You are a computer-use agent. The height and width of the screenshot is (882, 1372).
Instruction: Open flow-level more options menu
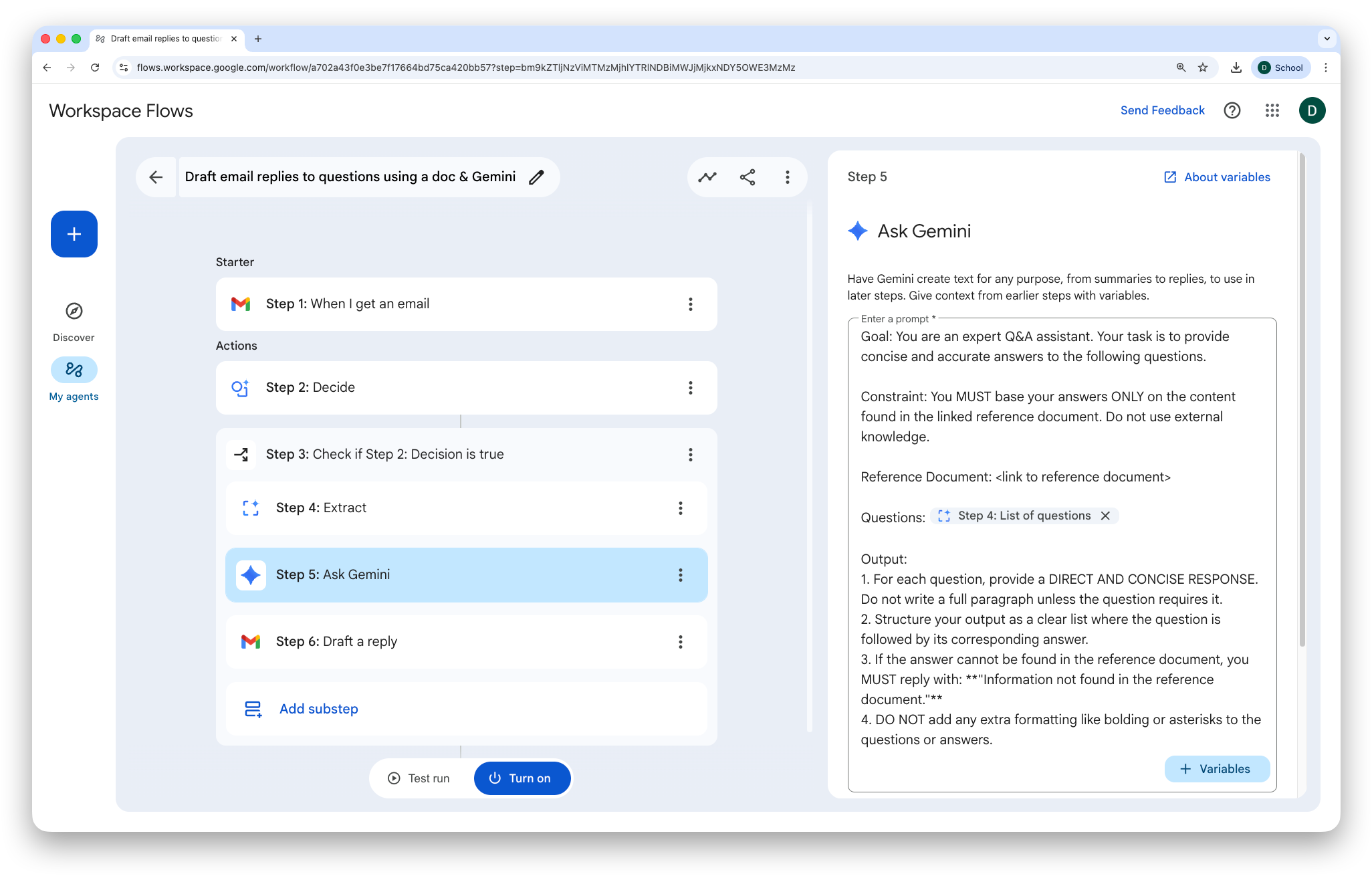point(788,177)
